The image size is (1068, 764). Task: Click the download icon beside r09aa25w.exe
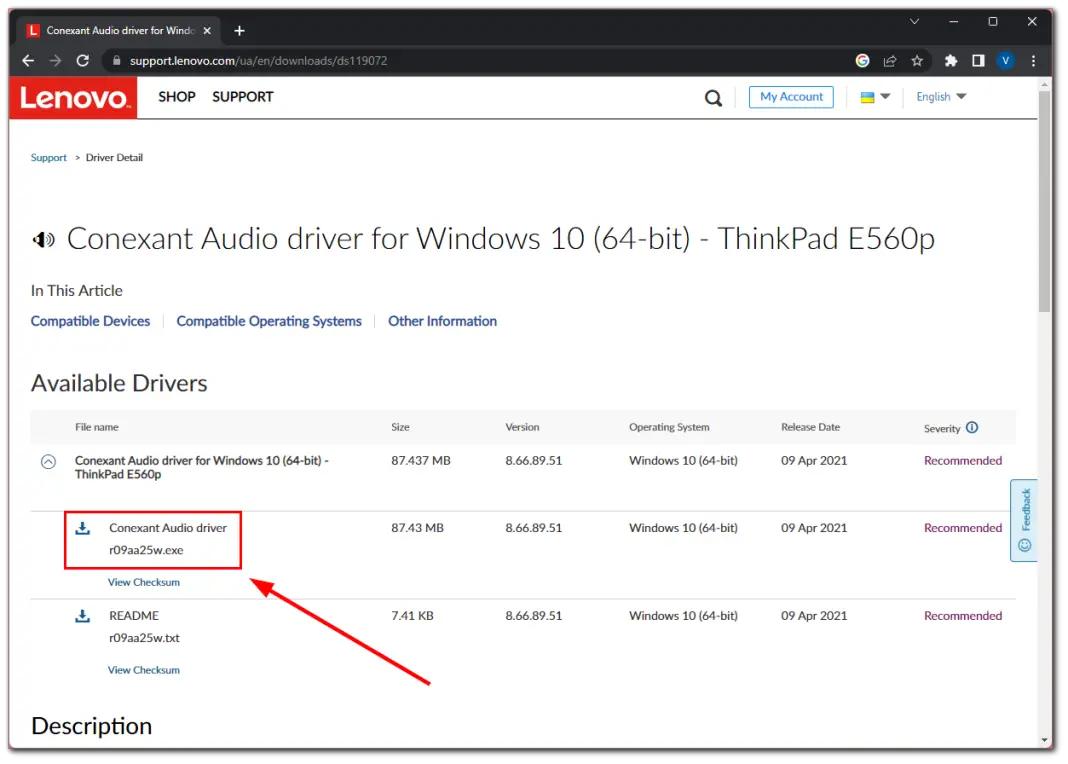82,527
